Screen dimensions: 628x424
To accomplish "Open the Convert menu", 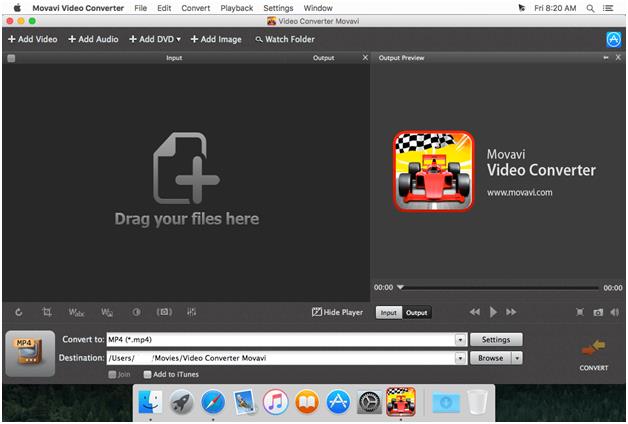I will [196, 8].
